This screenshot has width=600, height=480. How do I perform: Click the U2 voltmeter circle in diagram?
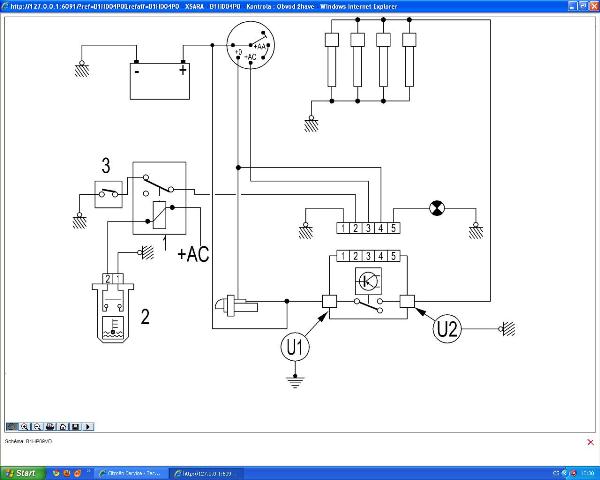click(448, 326)
